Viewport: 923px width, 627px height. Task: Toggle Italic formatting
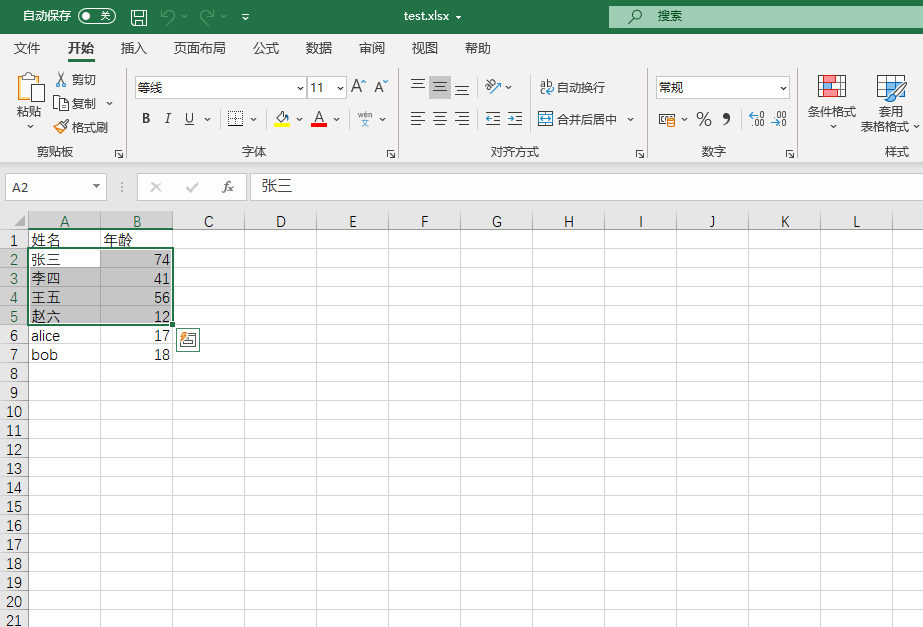pyautogui.click(x=167, y=119)
